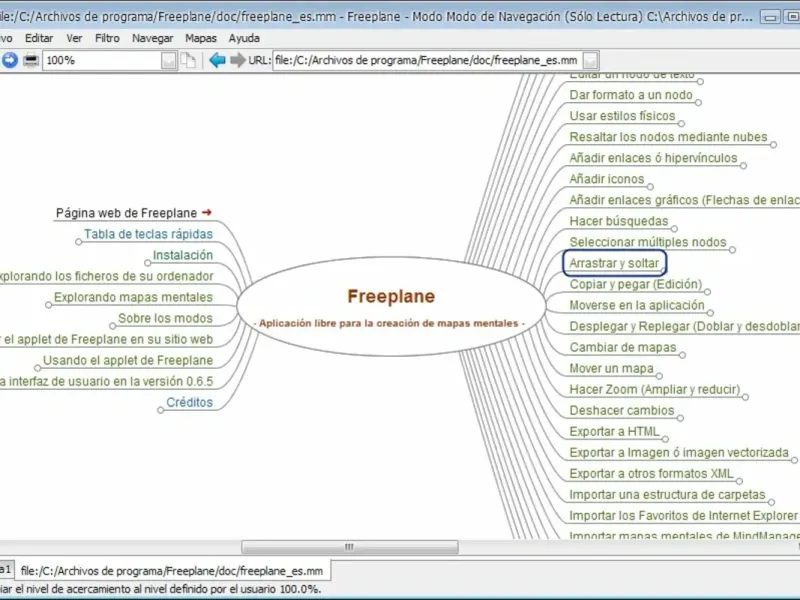The height and width of the screenshot is (600, 800).
Task: Select the freeplane_es.mm map tab at bottom
Action: coord(172,570)
